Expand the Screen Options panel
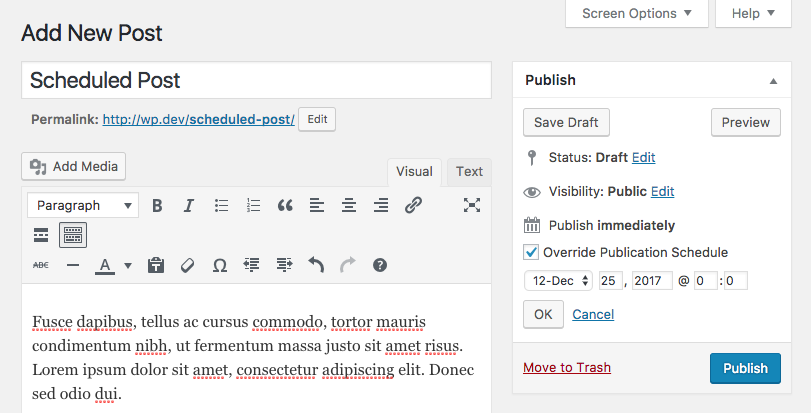Viewport: 811px width, 413px height. (637, 14)
